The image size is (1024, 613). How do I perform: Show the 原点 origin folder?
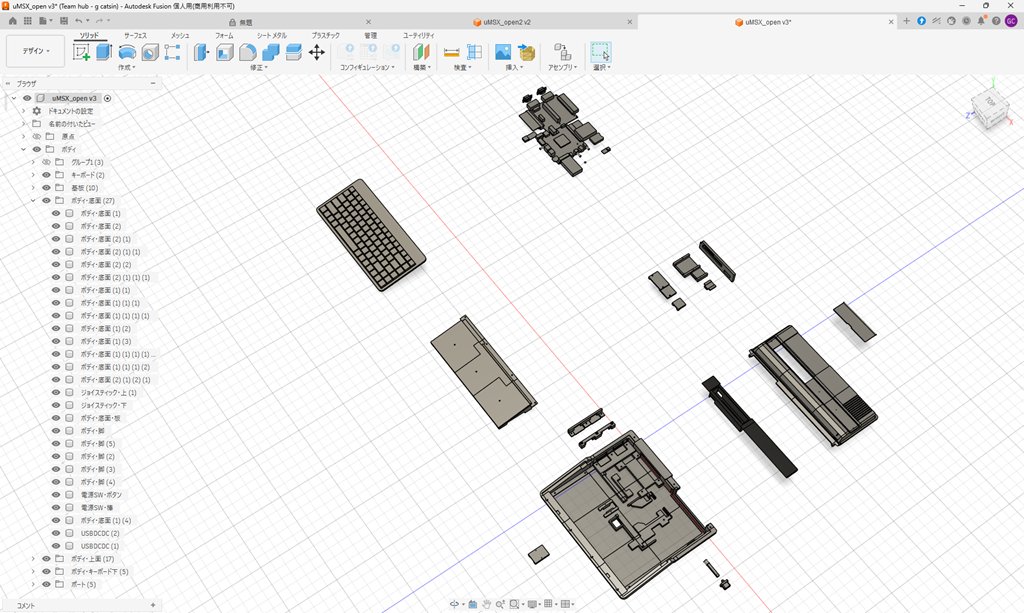pyautogui.click(x=37, y=136)
